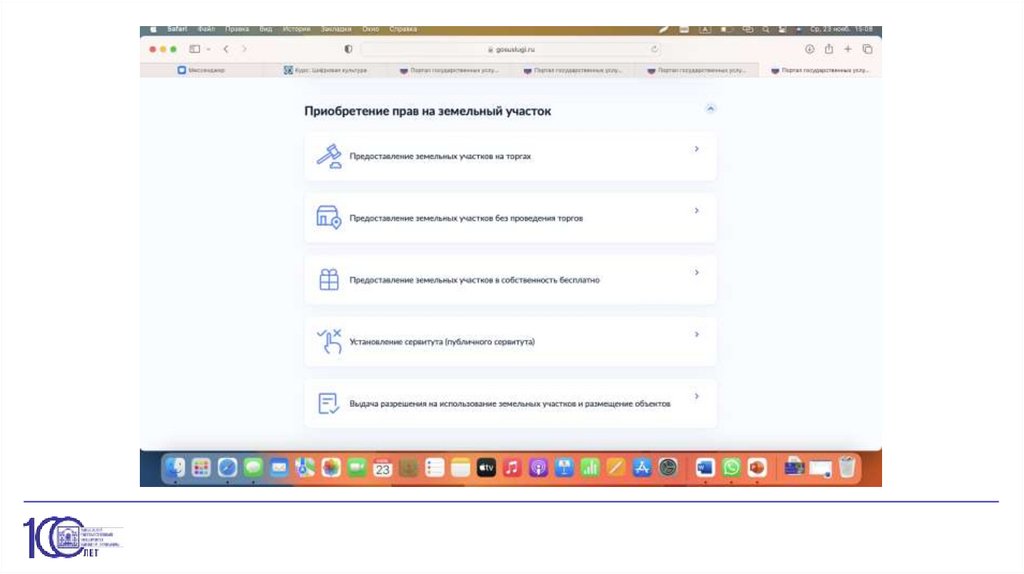The height and width of the screenshot is (574, 1024).
Task: Open Photos app in the dock
Action: 330,468
